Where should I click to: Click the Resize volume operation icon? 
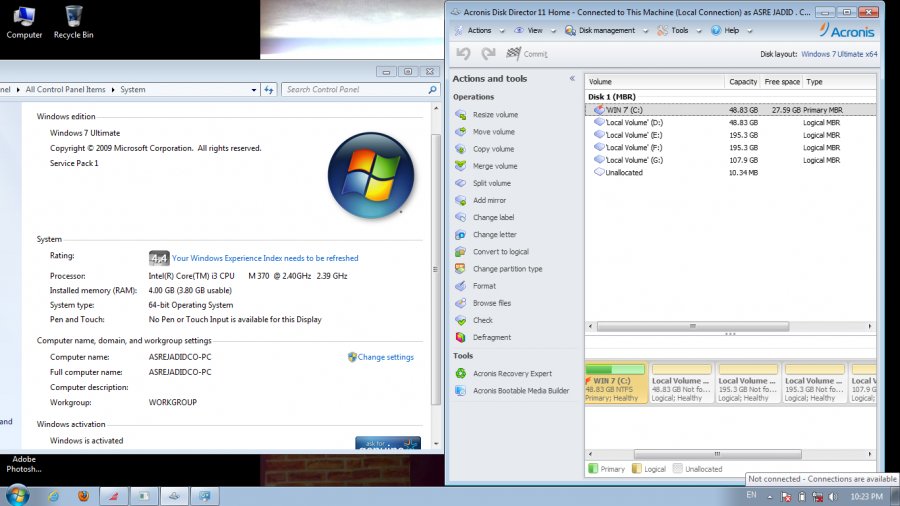coord(460,115)
